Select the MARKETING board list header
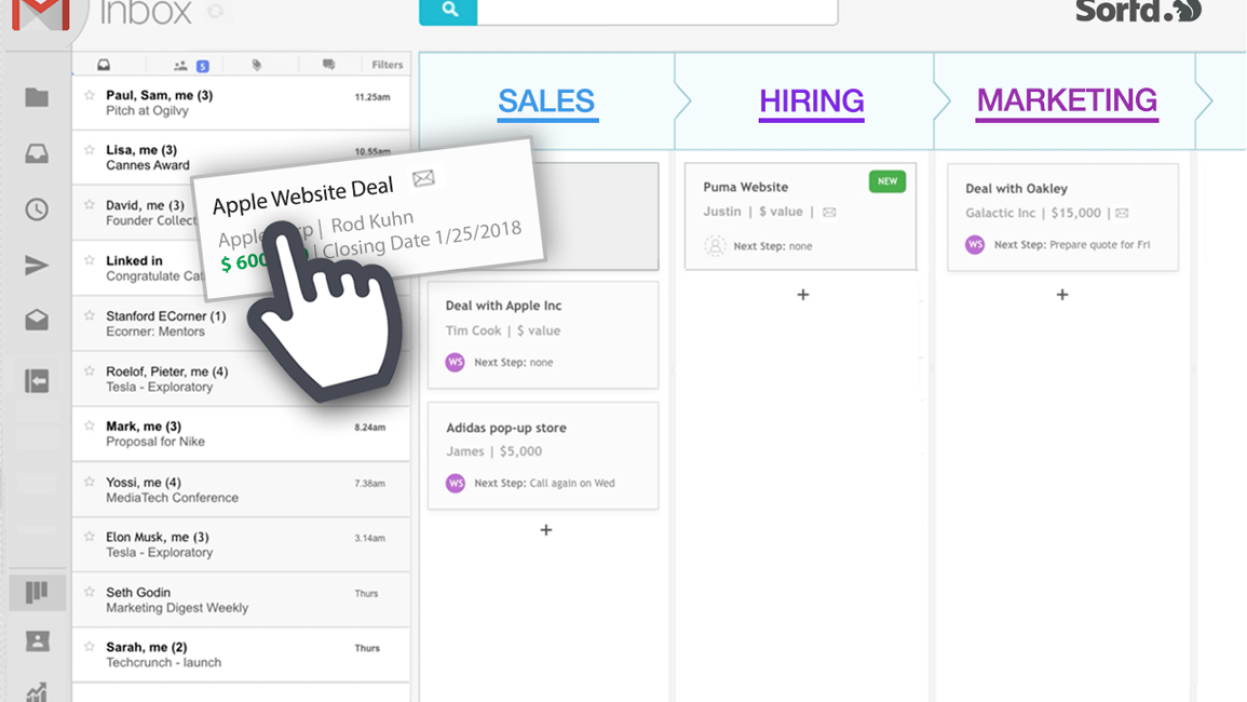 [x=1067, y=100]
